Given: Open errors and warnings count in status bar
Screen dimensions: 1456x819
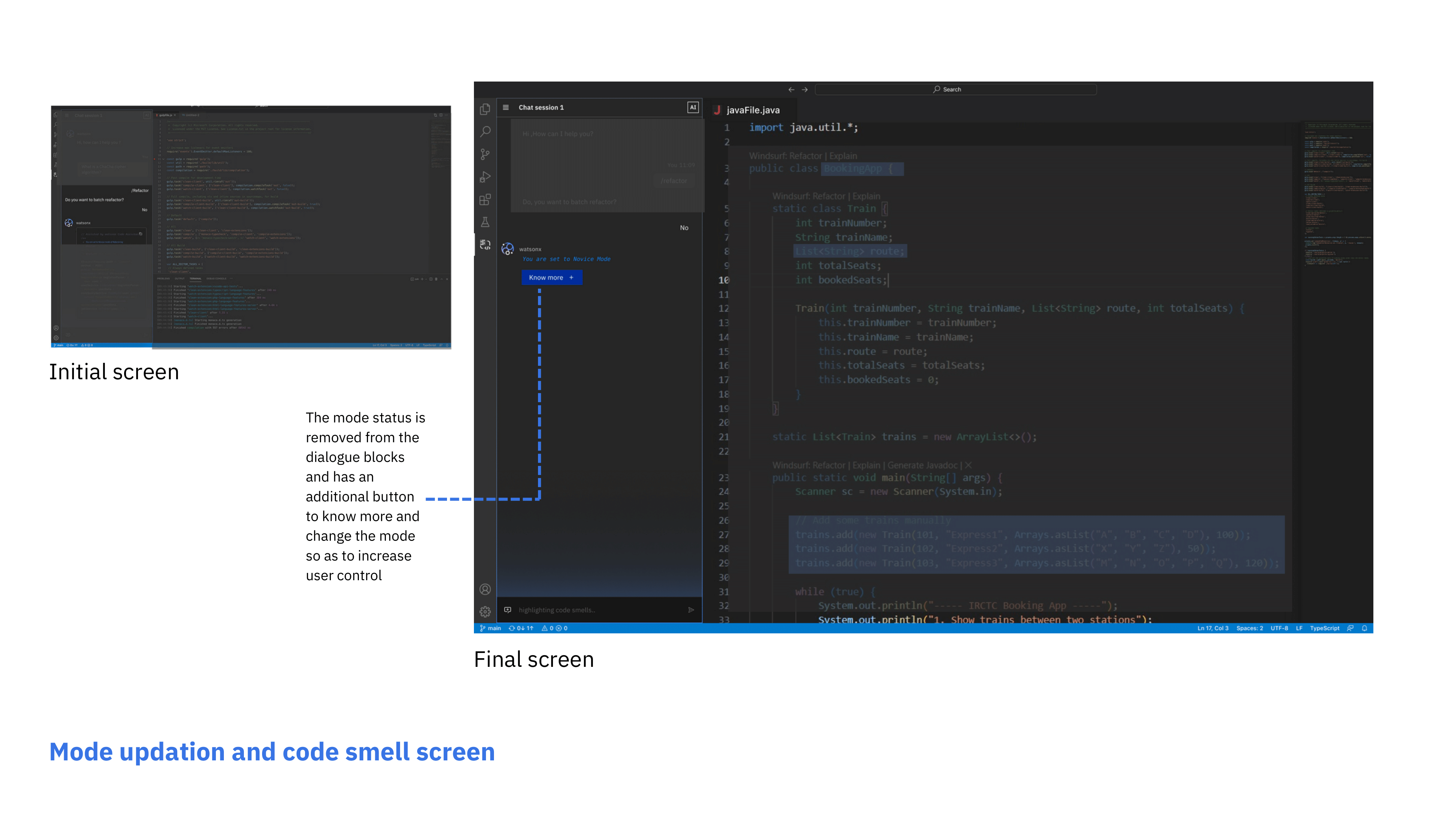Looking at the screenshot, I should coord(554,628).
